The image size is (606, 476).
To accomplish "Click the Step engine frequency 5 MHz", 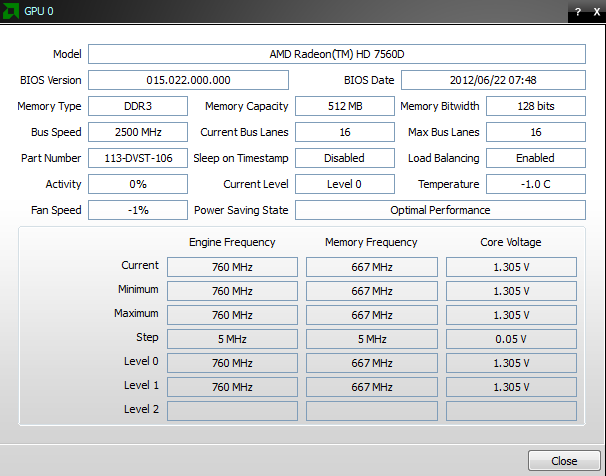I will point(232,339).
